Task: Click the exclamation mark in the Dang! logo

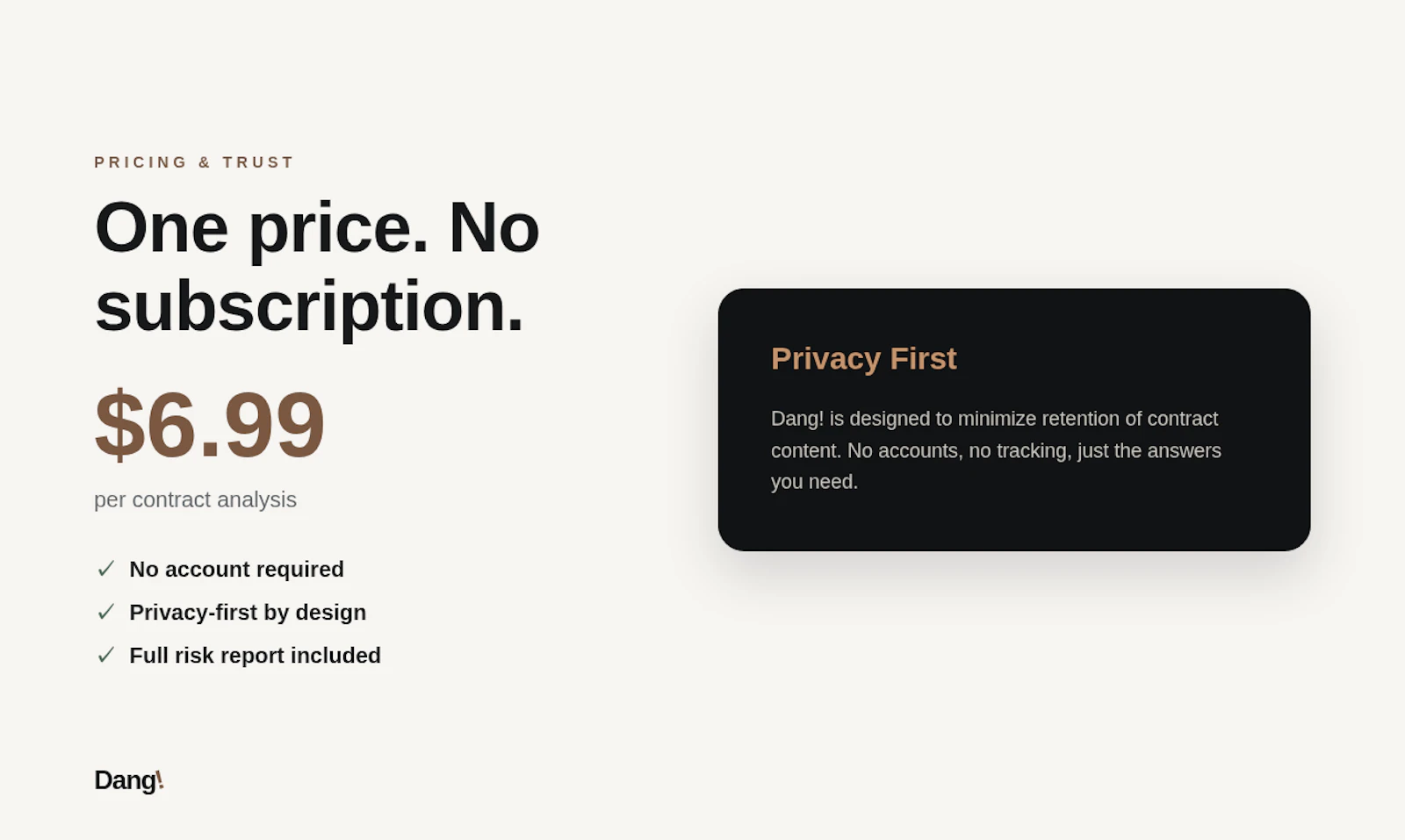Action: pos(160,779)
